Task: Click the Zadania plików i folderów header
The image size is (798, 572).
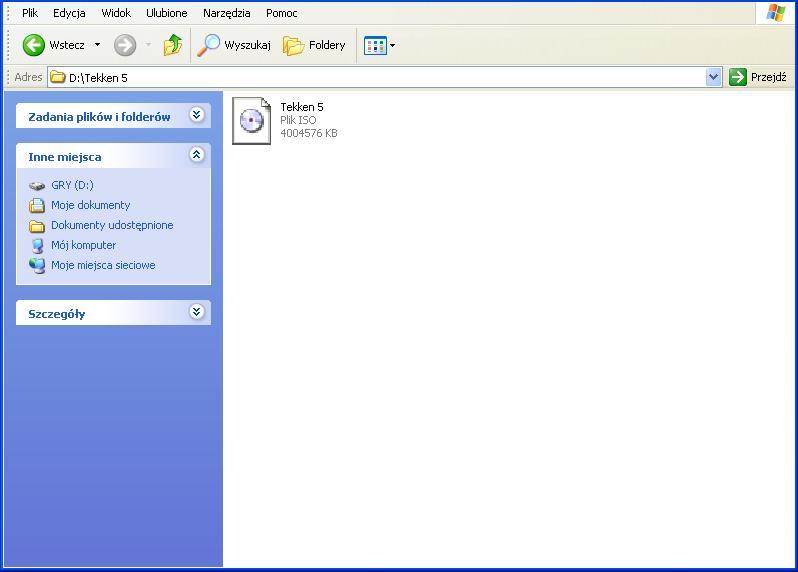Action: (x=99, y=117)
